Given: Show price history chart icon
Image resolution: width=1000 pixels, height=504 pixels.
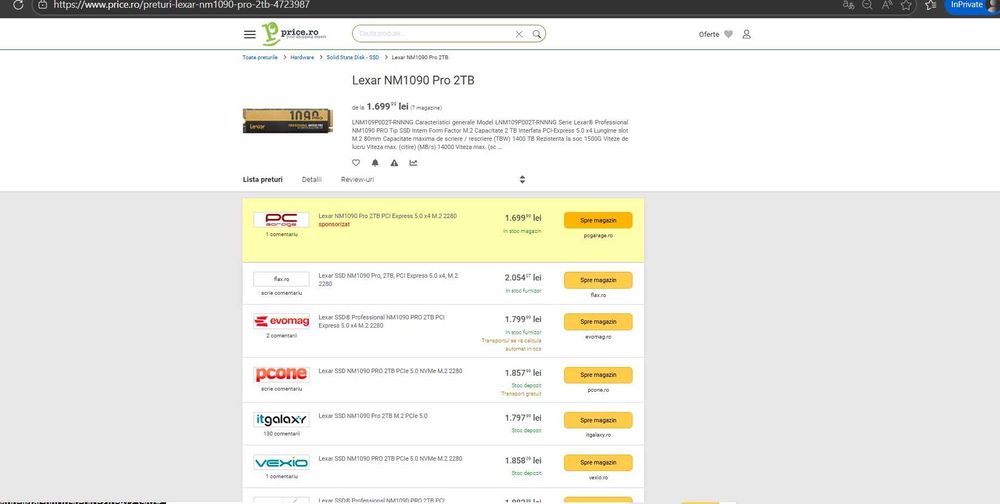Looking at the screenshot, I should coord(413,163).
